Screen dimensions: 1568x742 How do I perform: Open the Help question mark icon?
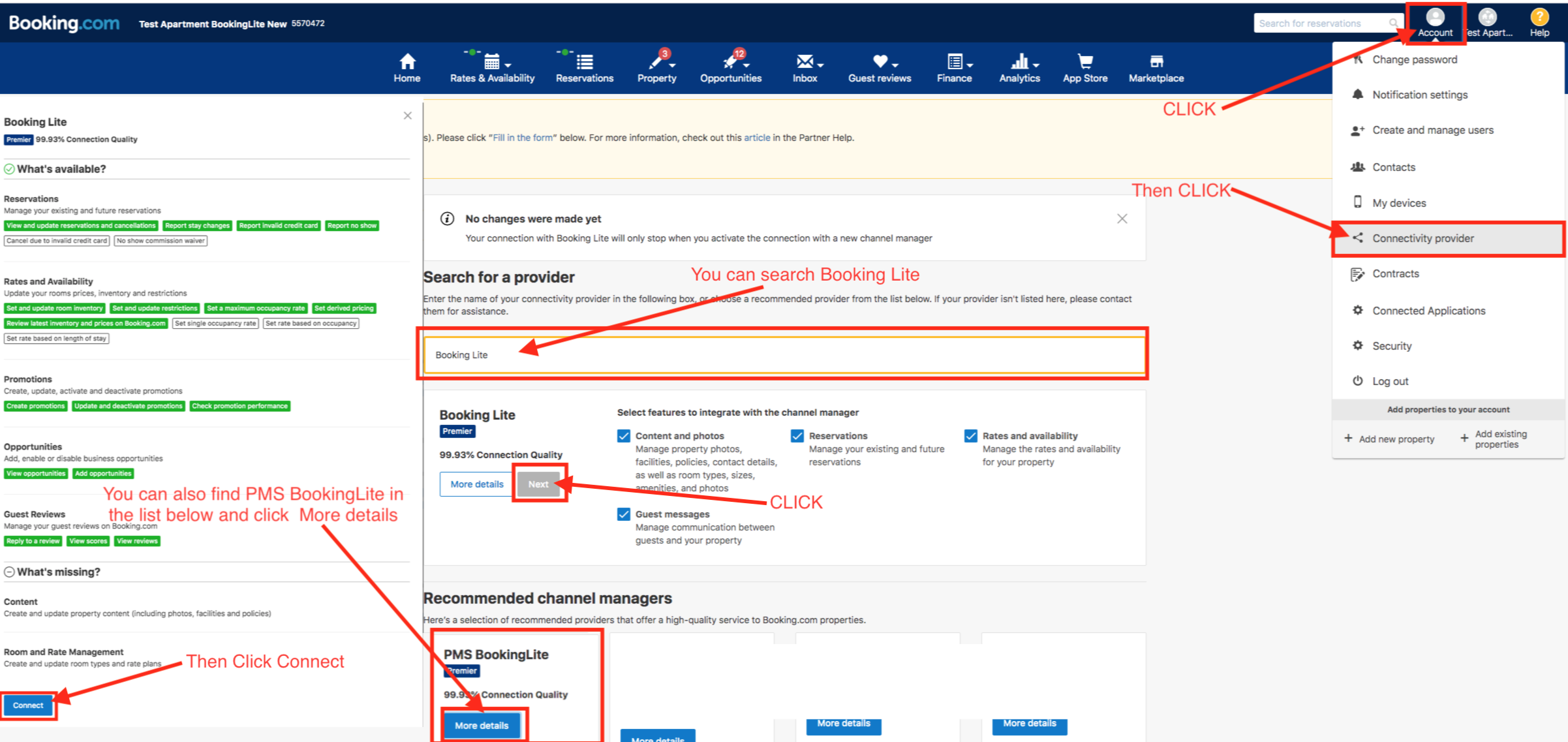coord(1539,16)
